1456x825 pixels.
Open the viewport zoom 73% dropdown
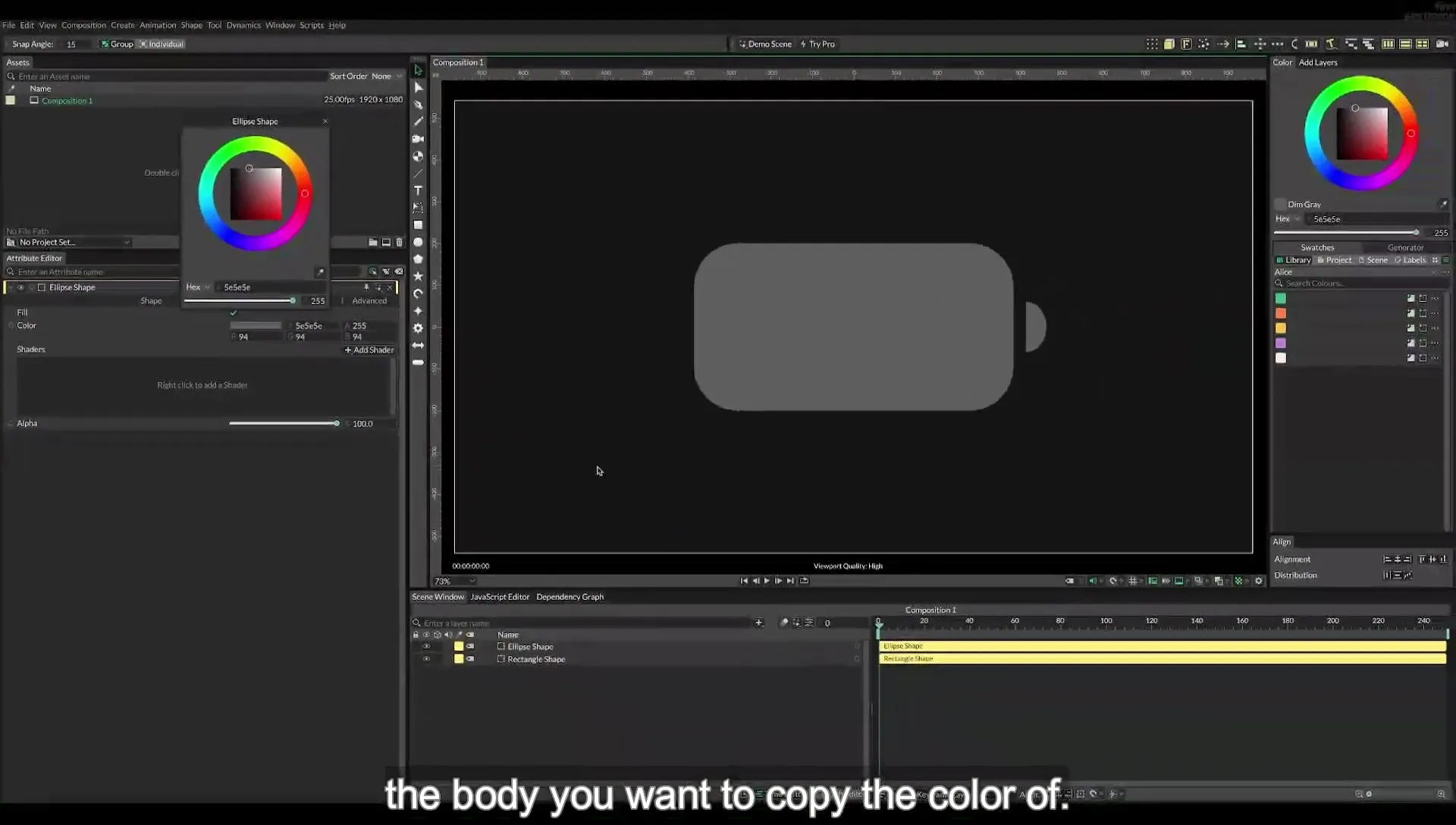tap(454, 582)
